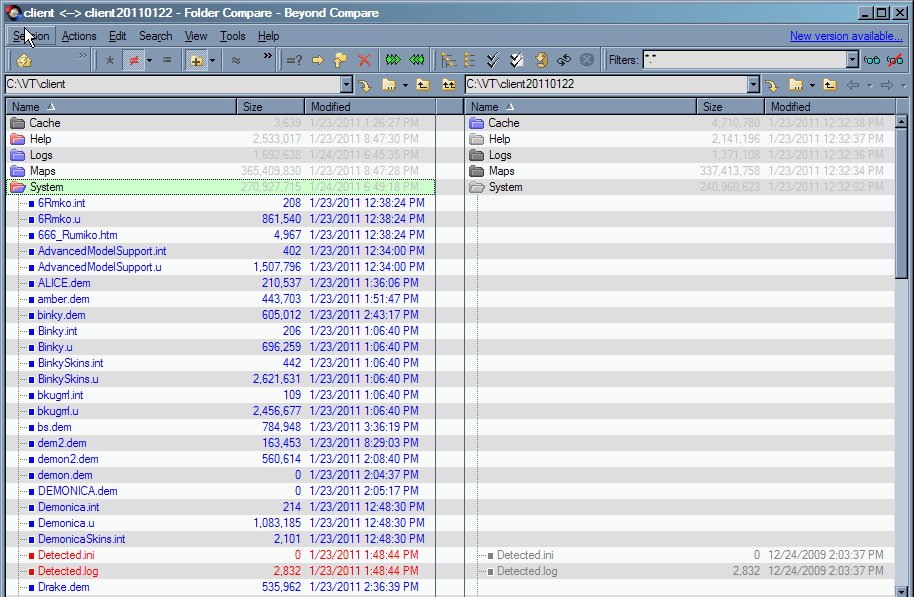Image resolution: width=914 pixels, height=597 pixels.
Task: Click the Up One Level Both Sides icon
Action: tap(448, 85)
